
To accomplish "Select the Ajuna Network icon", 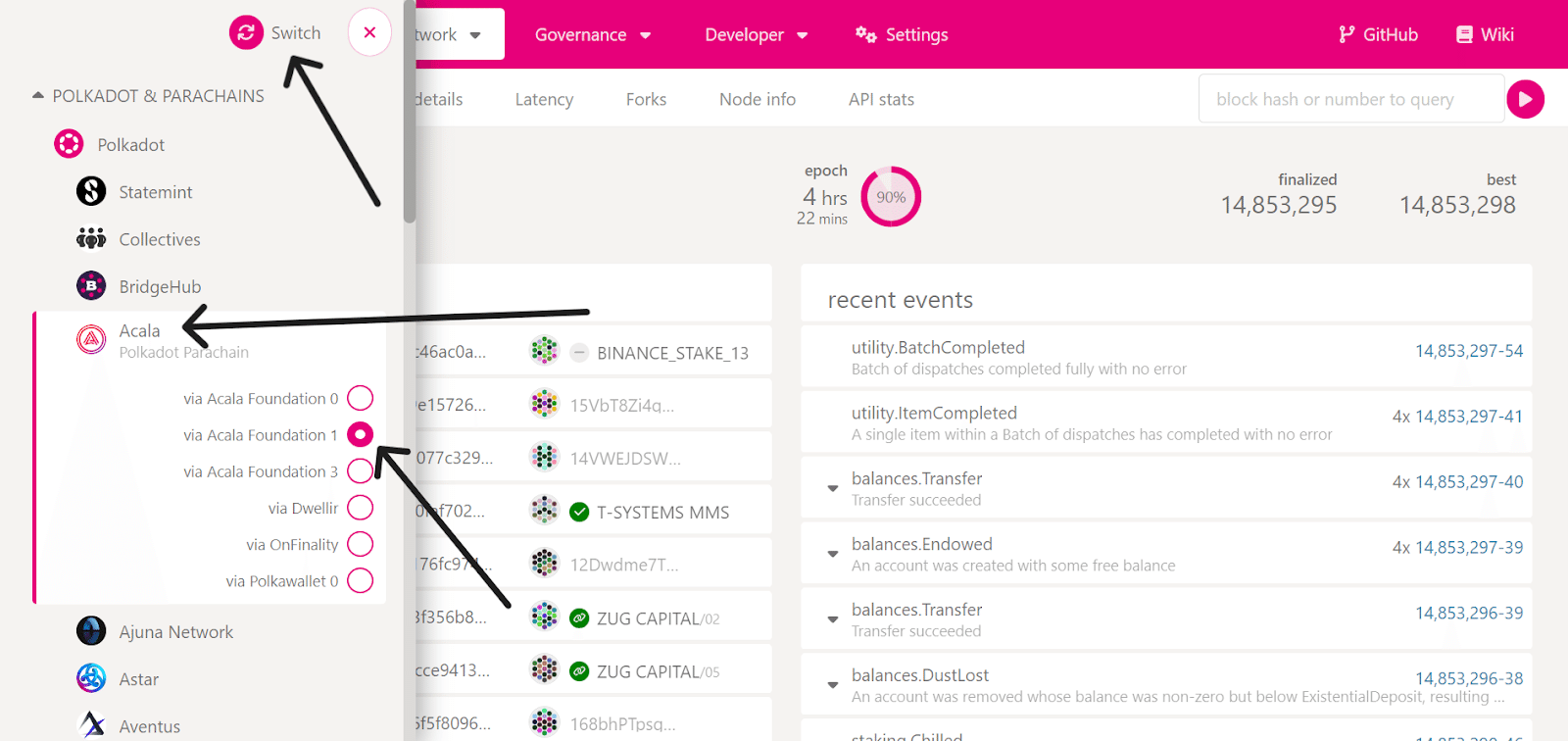I will (91, 630).
